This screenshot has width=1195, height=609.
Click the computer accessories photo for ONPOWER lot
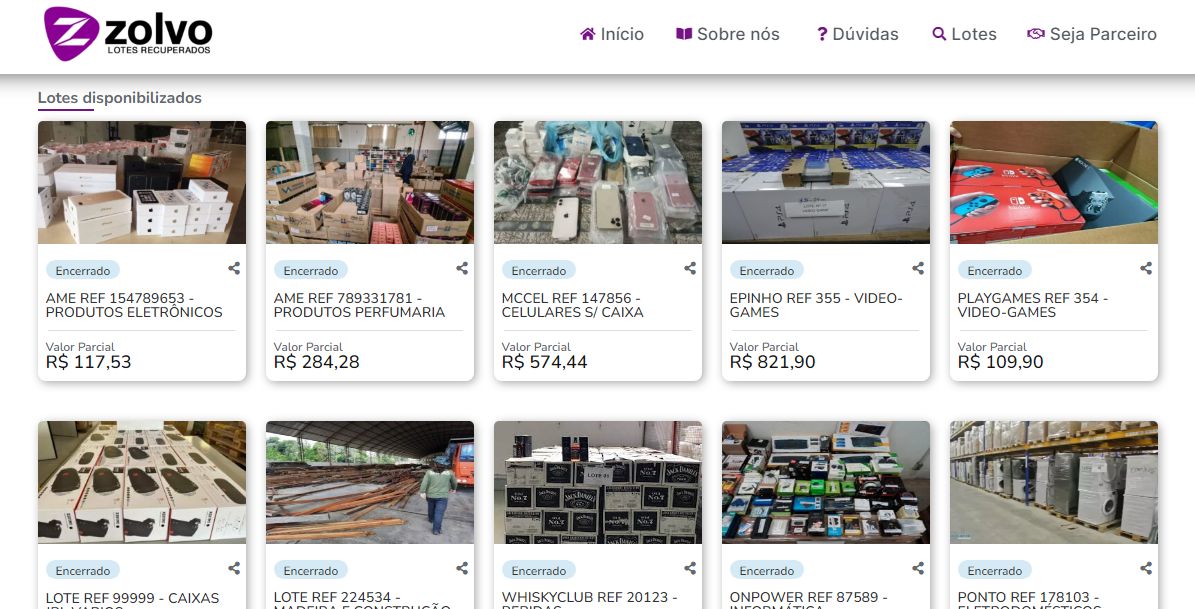point(825,482)
